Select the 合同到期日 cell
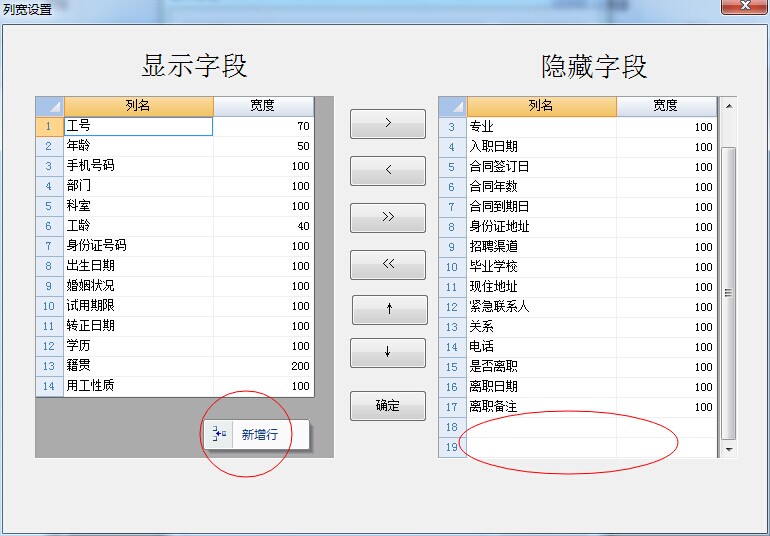Viewport: 770px width, 536px height. [542, 207]
